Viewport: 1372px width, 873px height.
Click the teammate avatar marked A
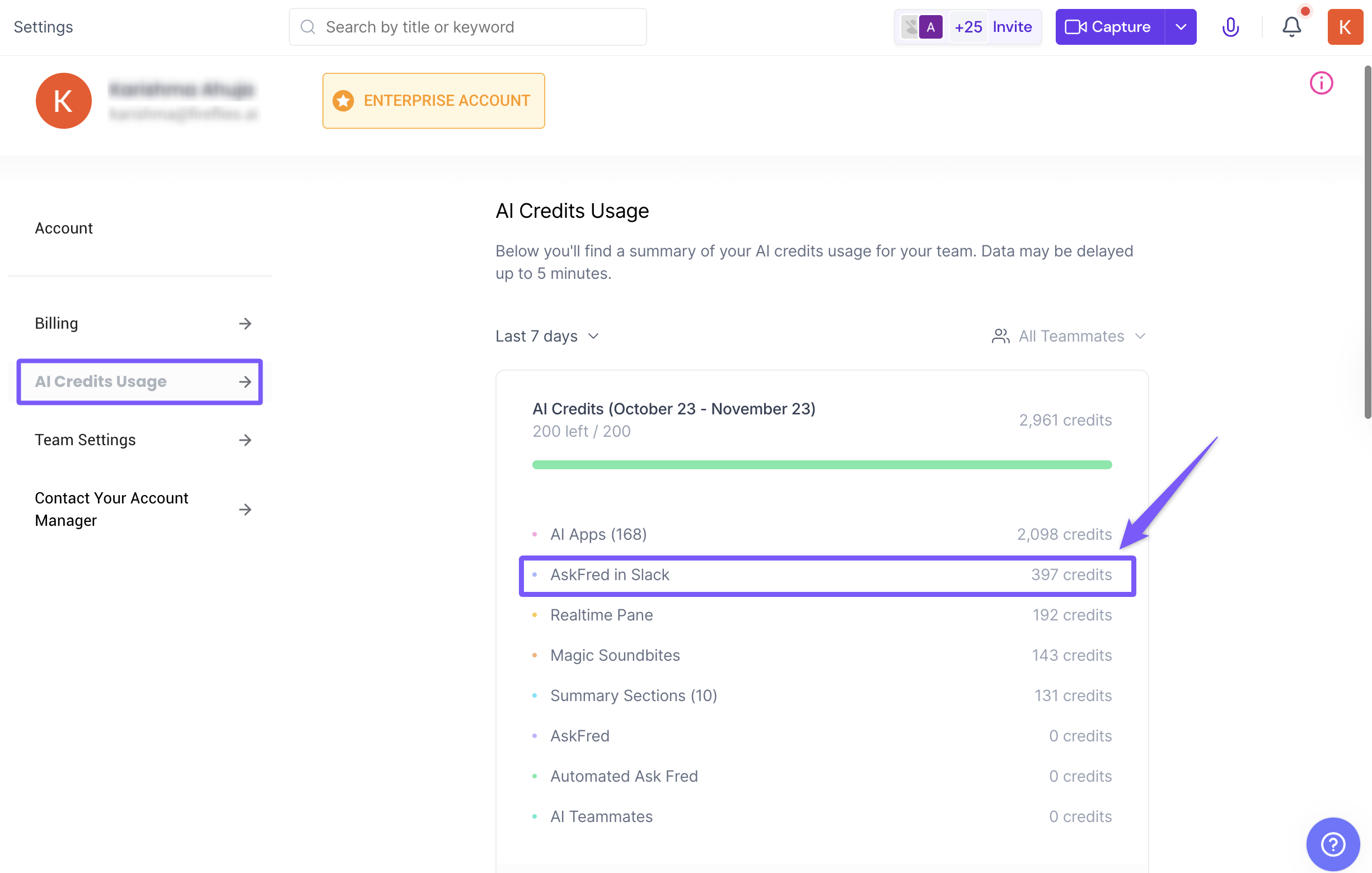[x=930, y=27]
